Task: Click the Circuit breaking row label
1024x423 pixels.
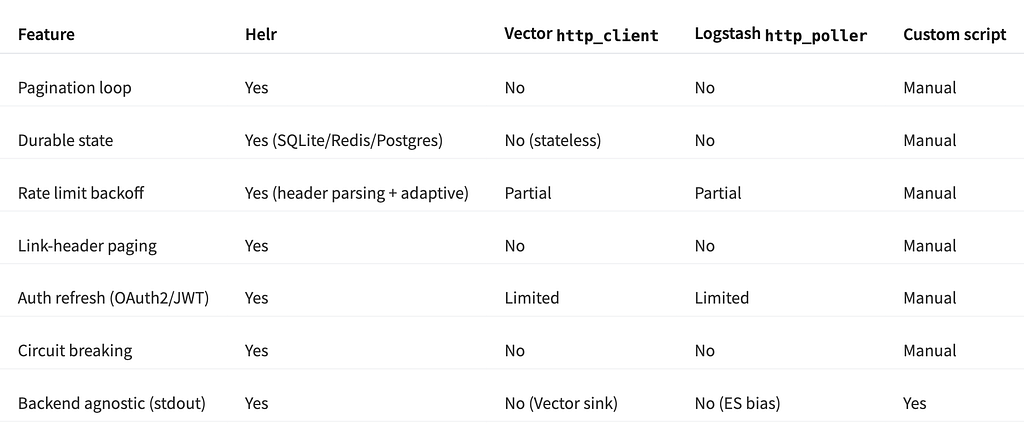Action: (75, 351)
